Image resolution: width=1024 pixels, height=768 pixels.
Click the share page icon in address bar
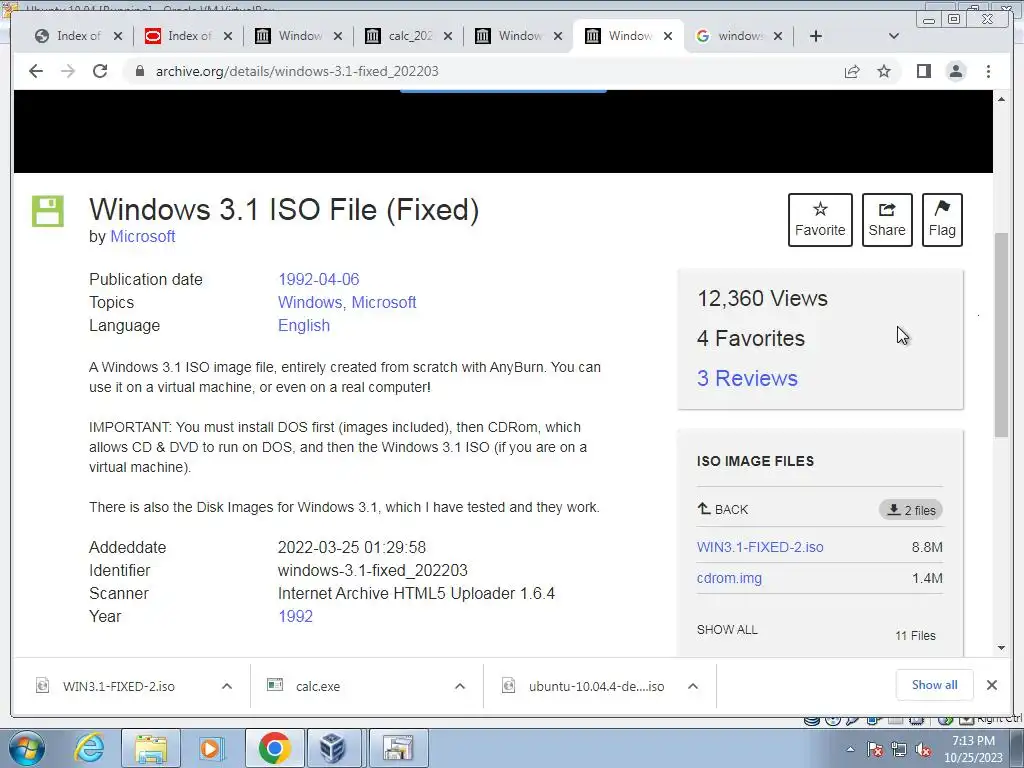pyautogui.click(x=852, y=71)
